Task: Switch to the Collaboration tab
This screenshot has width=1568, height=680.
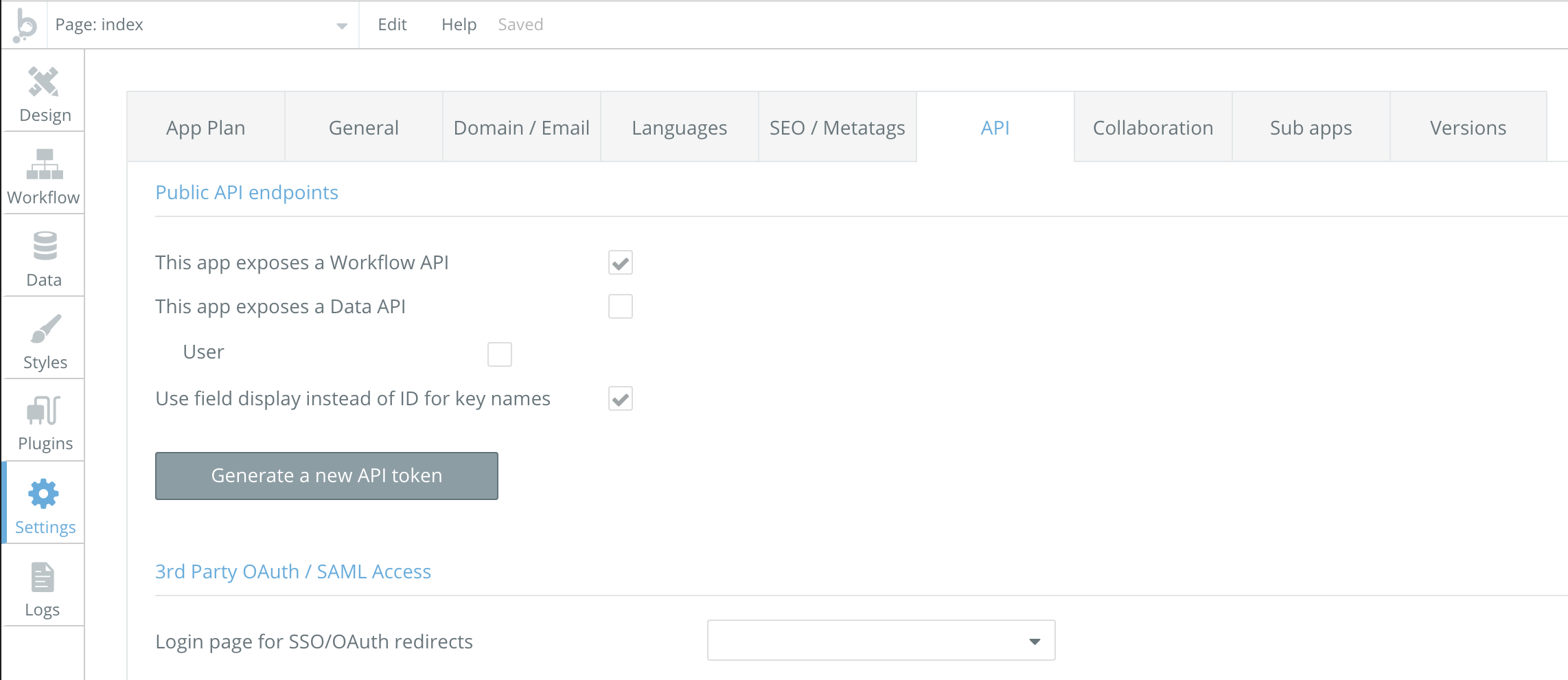Action: (x=1153, y=128)
